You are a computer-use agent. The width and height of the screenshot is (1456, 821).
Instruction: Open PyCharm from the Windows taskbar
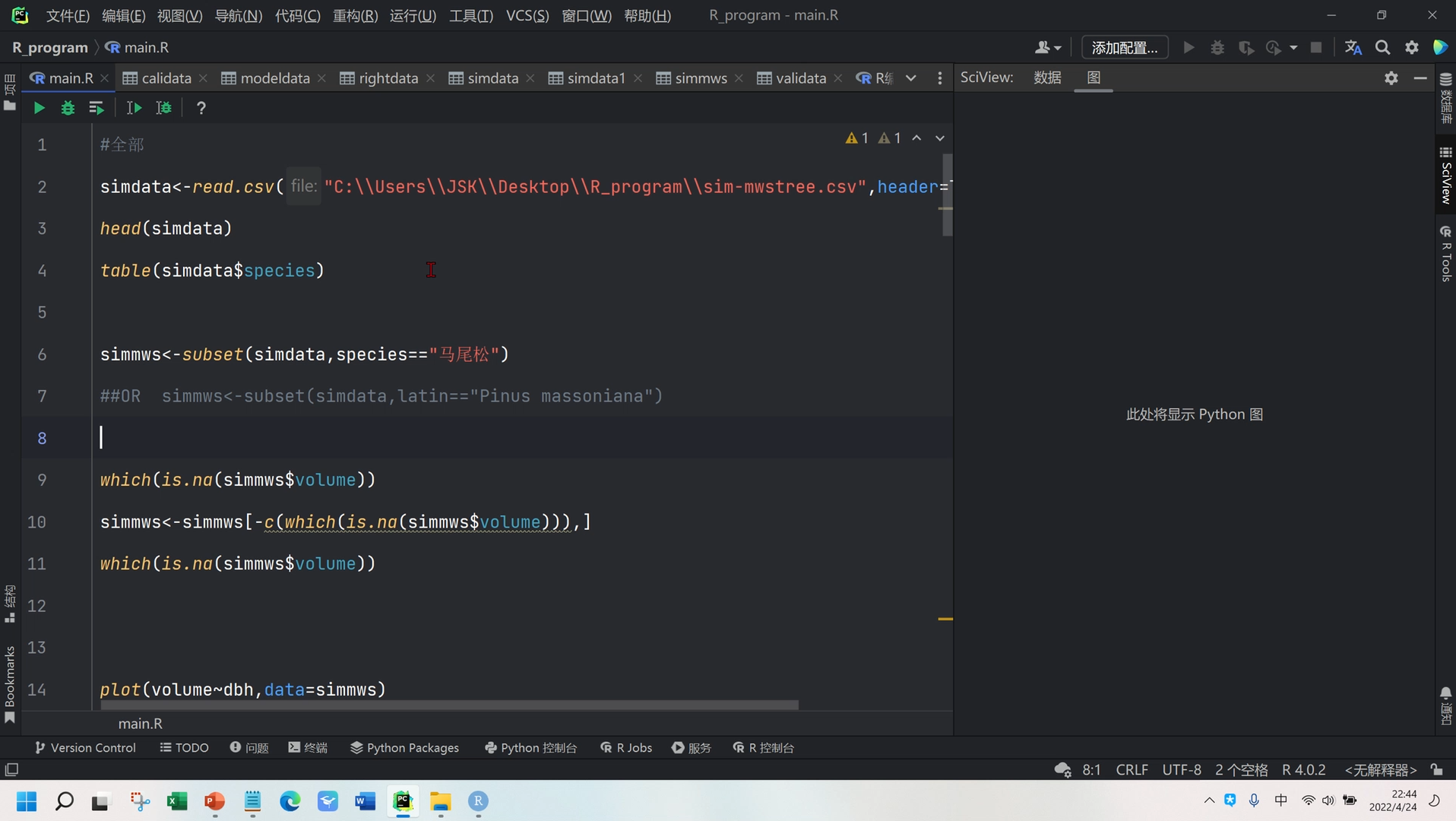point(403,800)
